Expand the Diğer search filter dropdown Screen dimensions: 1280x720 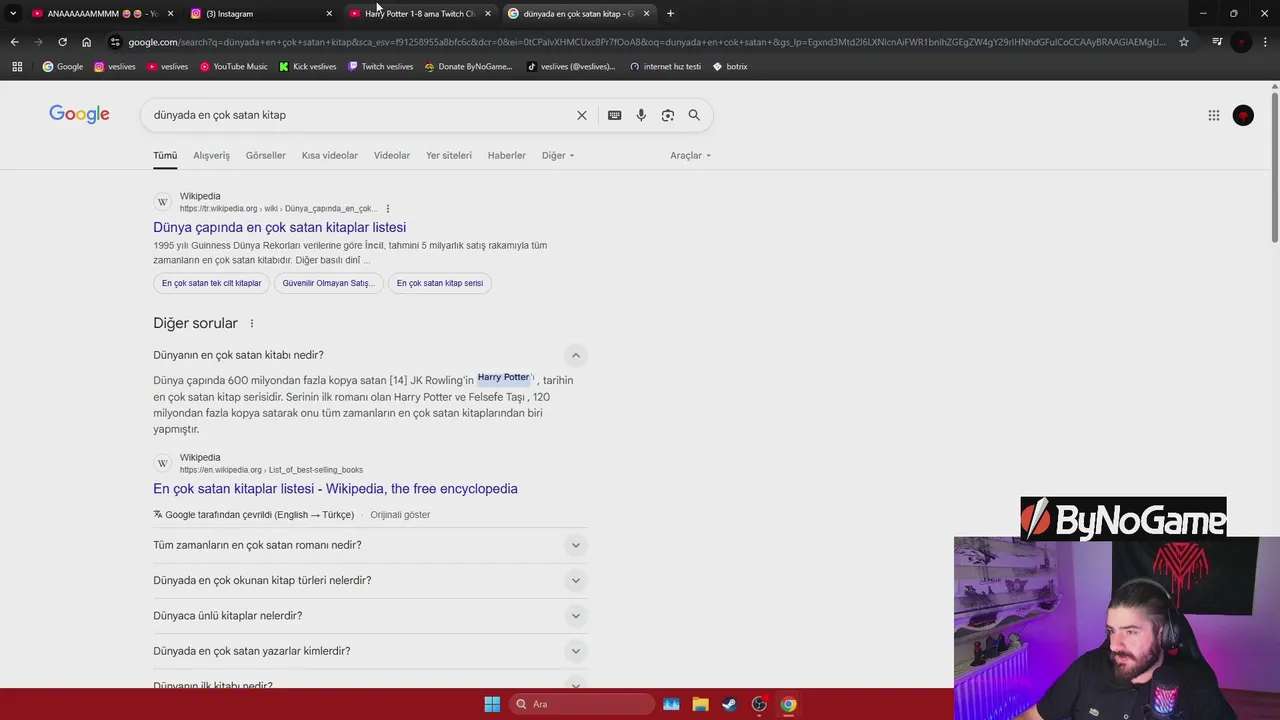click(558, 155)
